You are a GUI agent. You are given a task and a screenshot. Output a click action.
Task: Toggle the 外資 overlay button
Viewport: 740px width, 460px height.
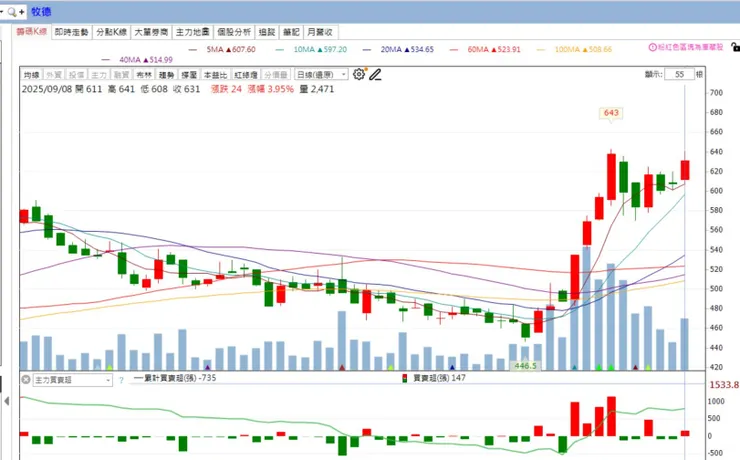[54, 75]
